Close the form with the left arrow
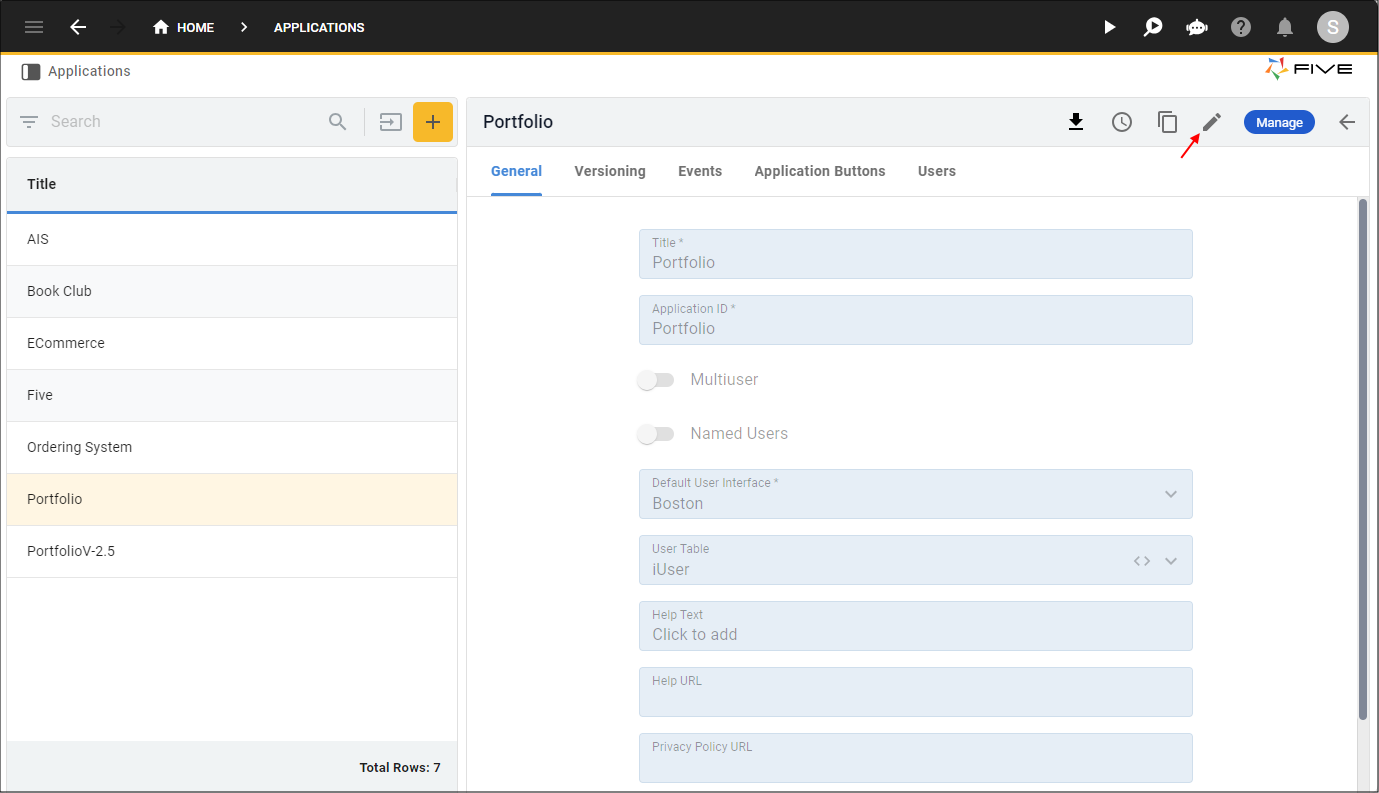The image size is (1379, 793). click(1347, 122)
